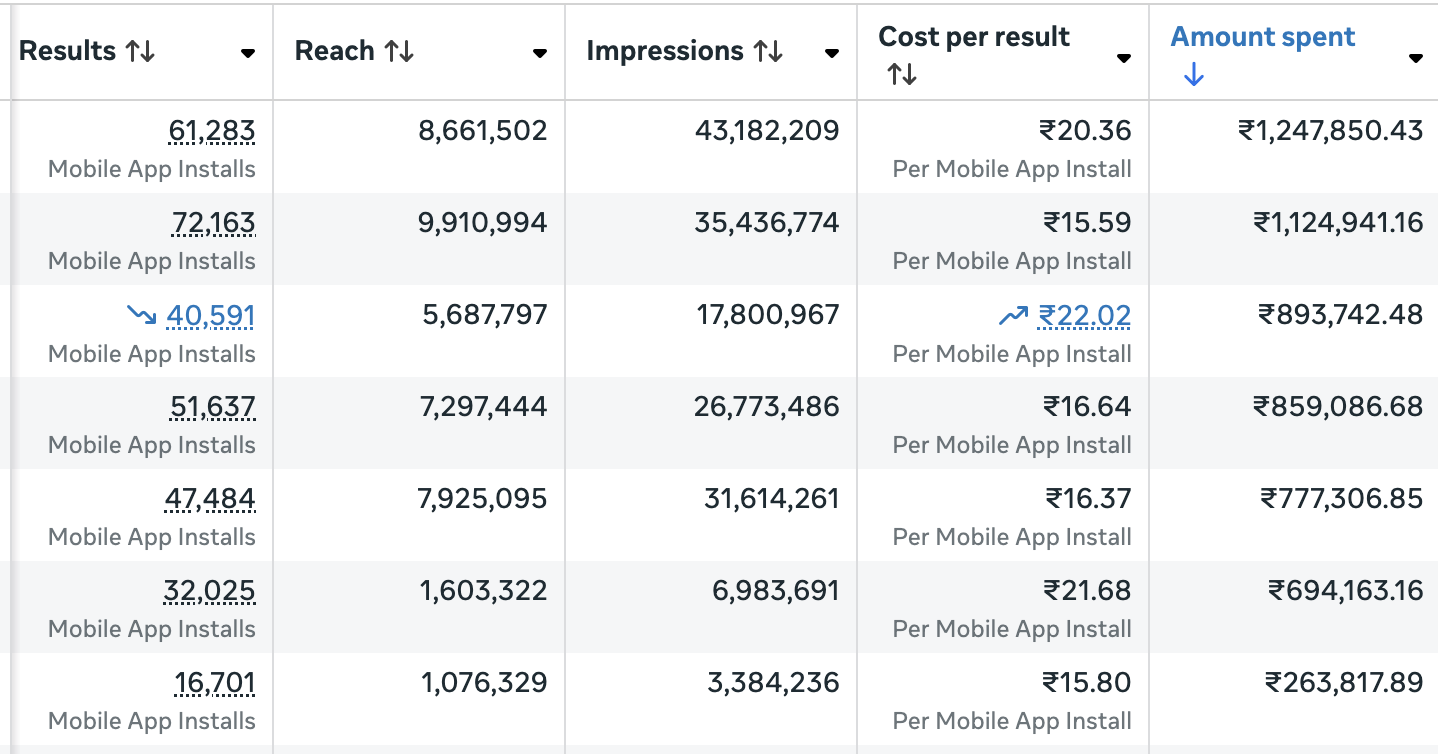
Task: Open Cost per result column dropdown
Action: point(1124,58)
